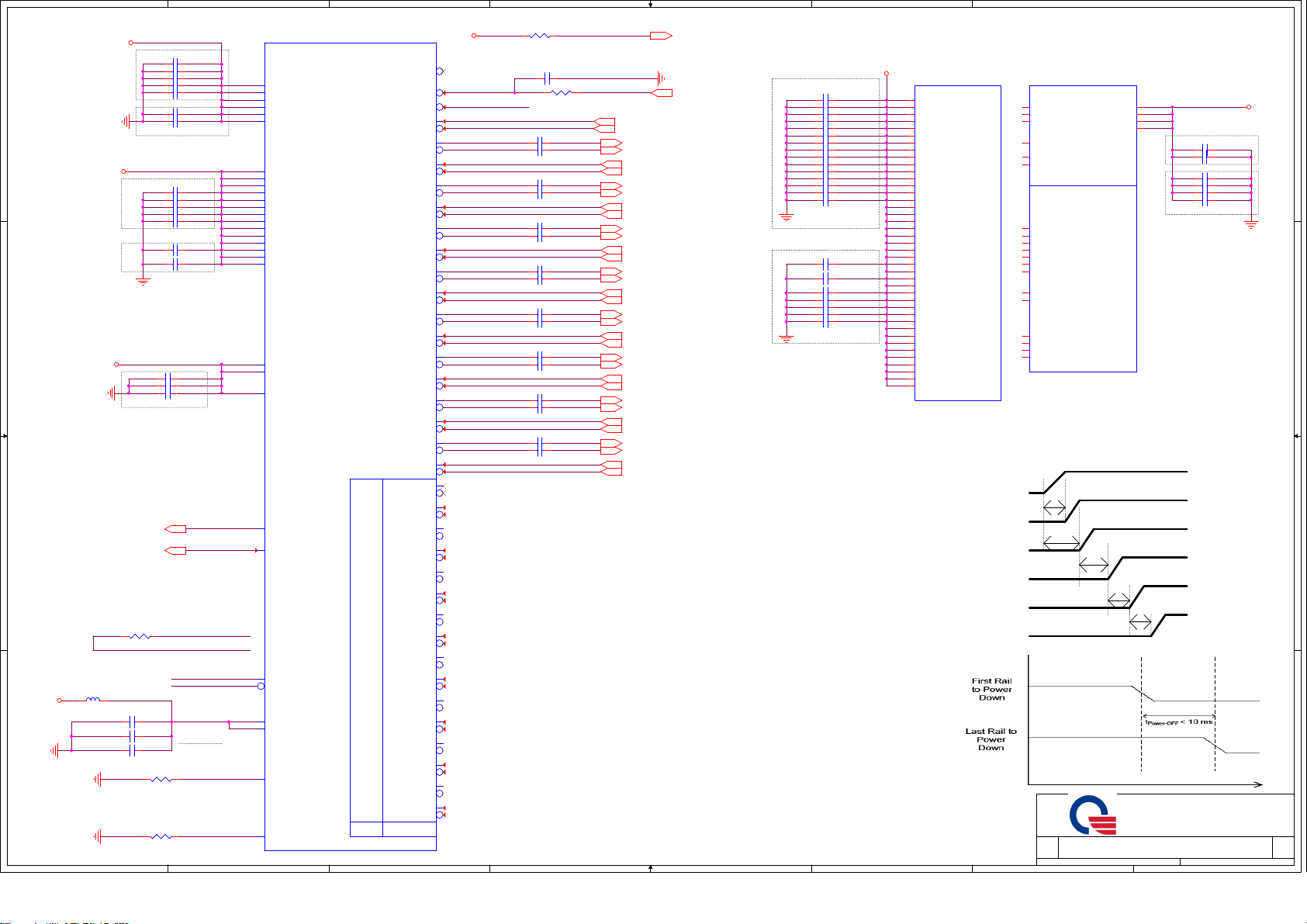Click the inductor coil symbol in the schematic
Image resolution: width=1307 pixels, height=924 pixels.
93,700
